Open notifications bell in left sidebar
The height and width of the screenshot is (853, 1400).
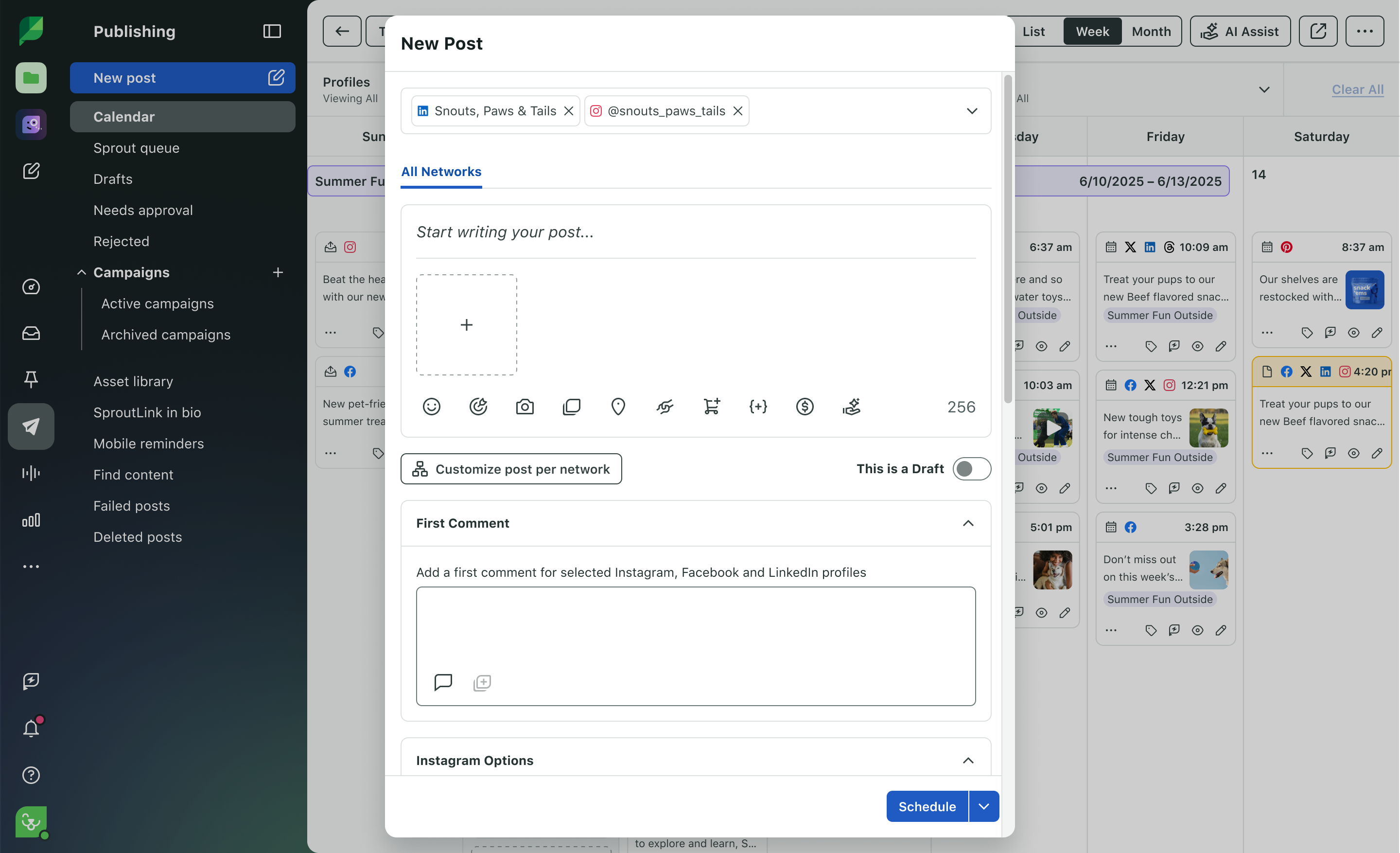pyautogui.click(x=31, y=728)
